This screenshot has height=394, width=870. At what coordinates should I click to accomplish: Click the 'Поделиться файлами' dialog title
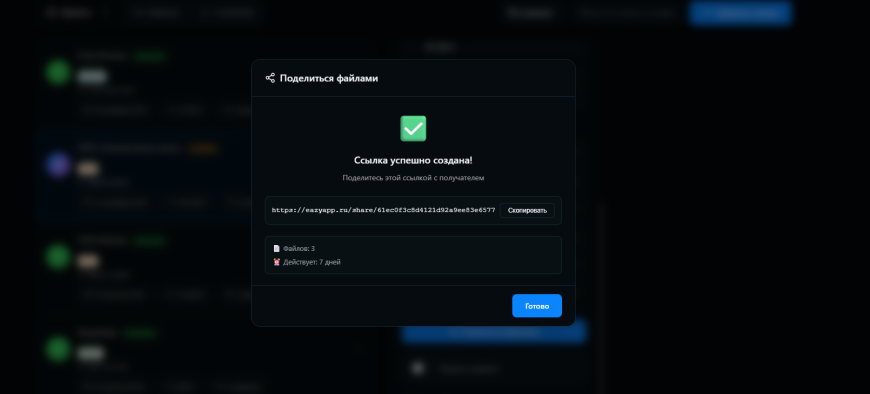329,78
